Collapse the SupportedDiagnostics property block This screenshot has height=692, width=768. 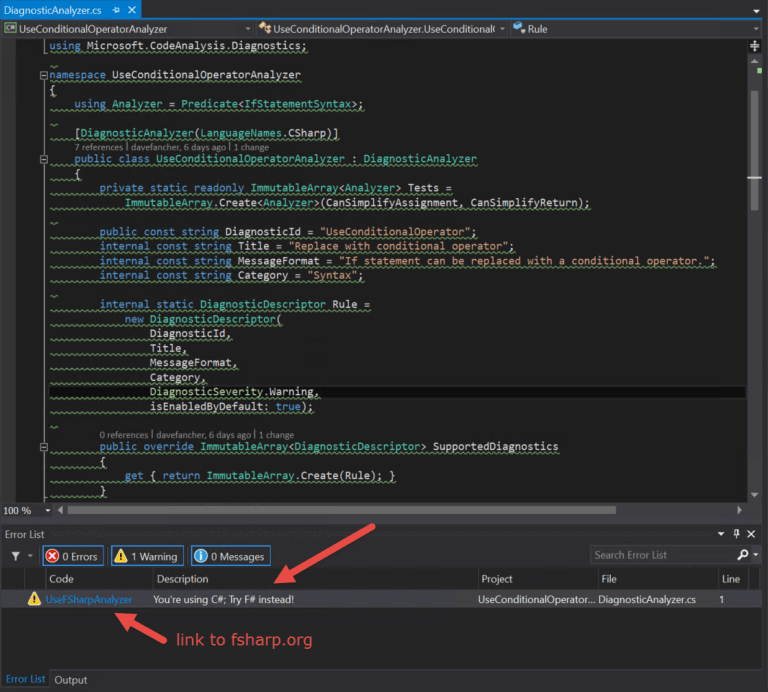44,447
